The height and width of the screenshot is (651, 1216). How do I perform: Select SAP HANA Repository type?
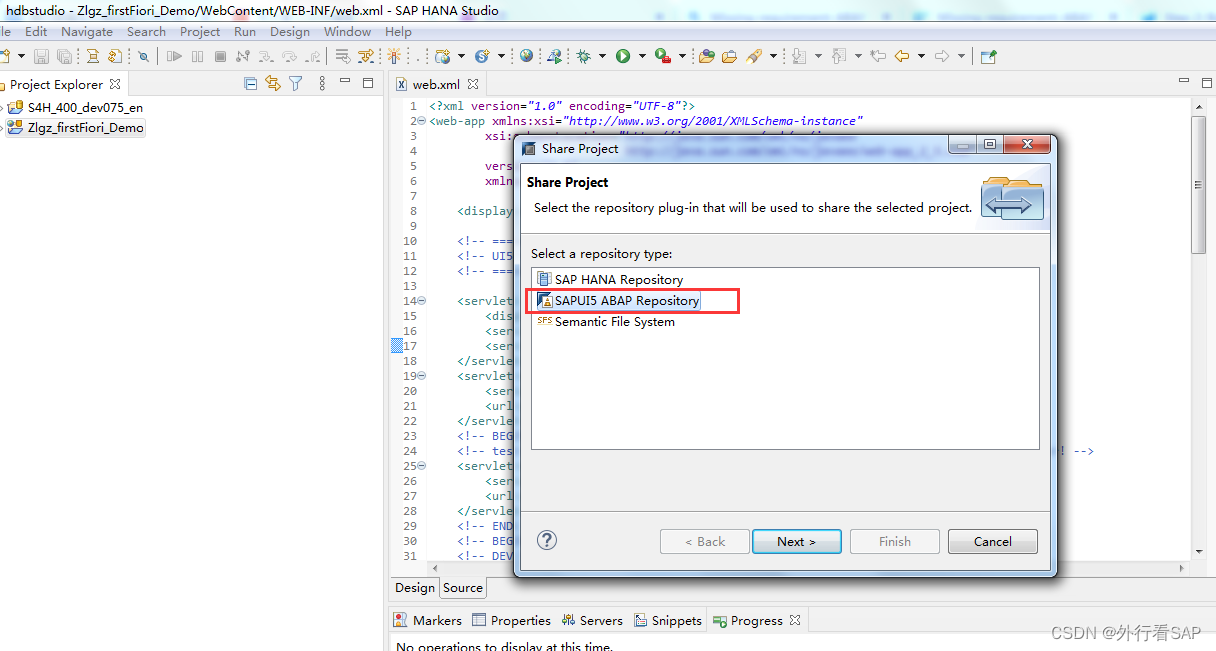point(610,279)
